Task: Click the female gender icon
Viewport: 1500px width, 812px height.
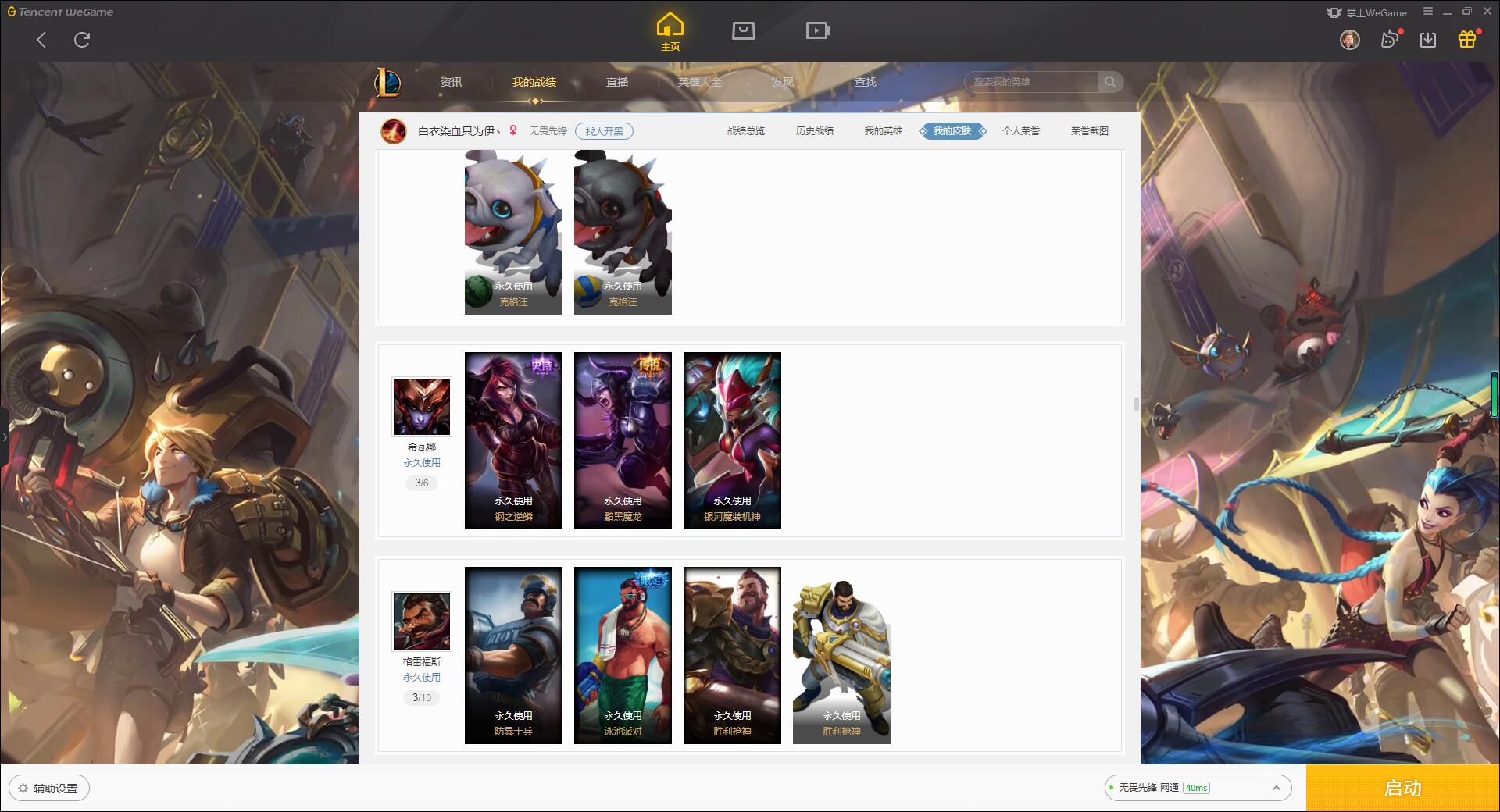Action: [512, 130]
